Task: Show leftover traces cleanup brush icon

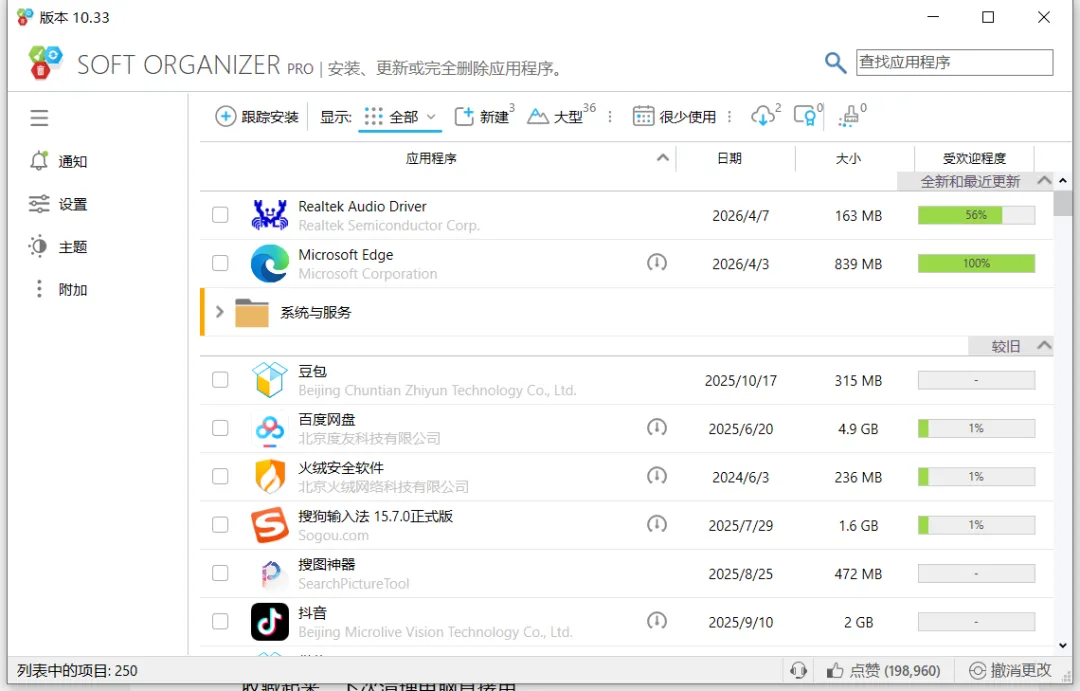Action: pyautogui.click(x=851, y=116)
